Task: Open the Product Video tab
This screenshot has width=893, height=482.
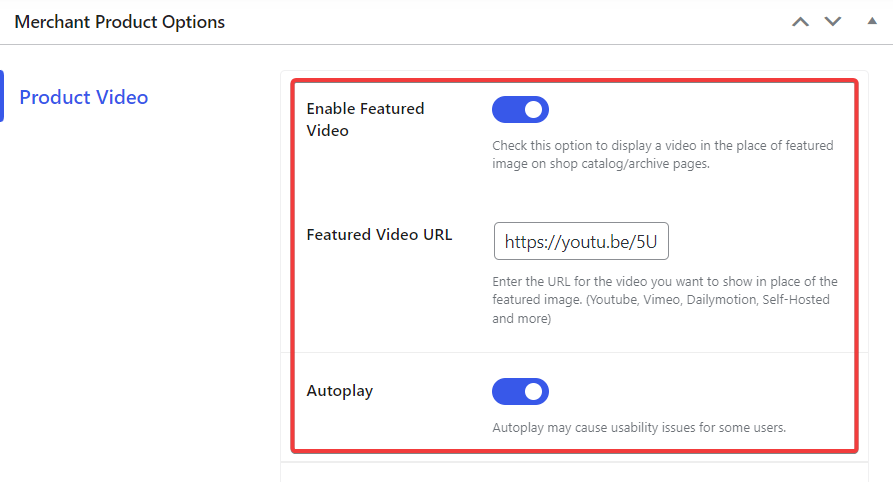Action: pos(84,97)
